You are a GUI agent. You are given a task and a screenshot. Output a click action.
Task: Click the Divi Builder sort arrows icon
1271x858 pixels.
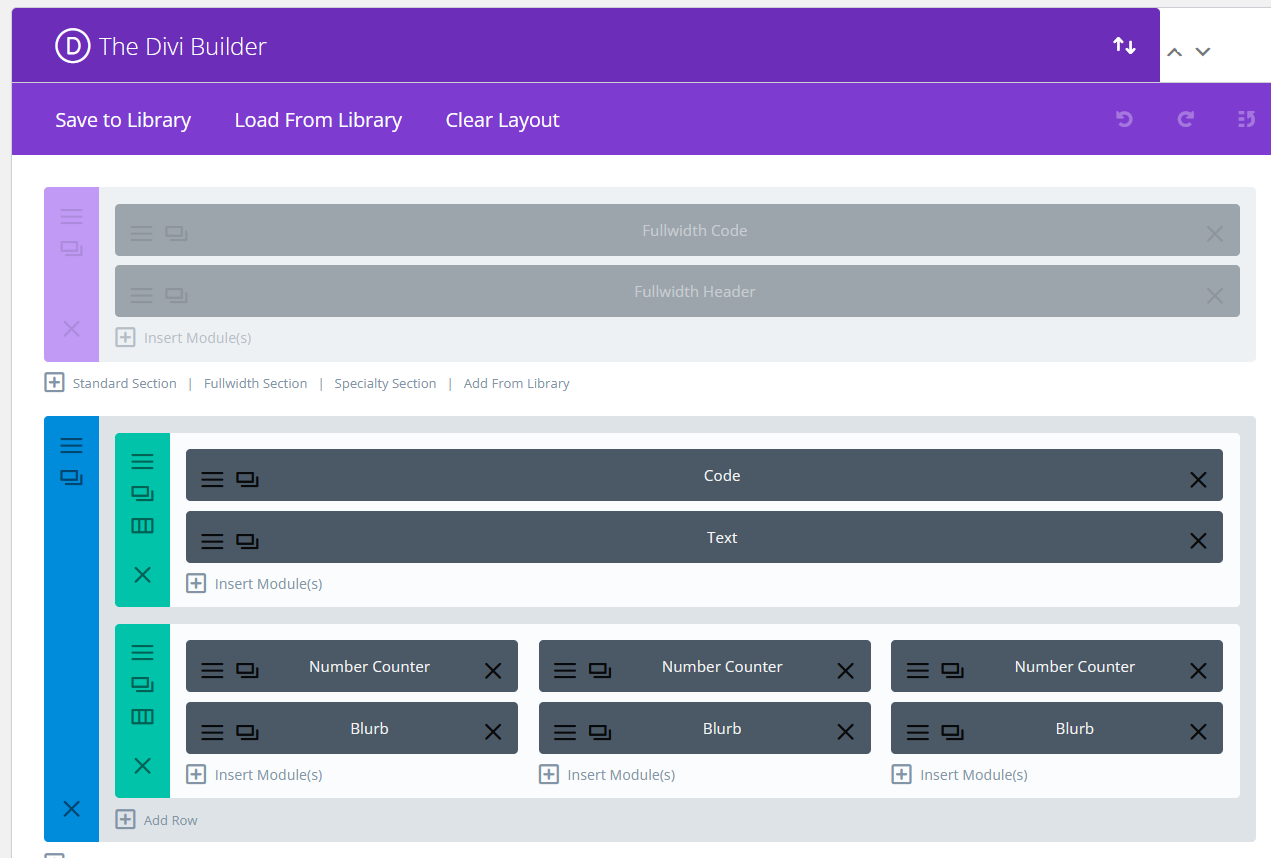(1124, 46)
